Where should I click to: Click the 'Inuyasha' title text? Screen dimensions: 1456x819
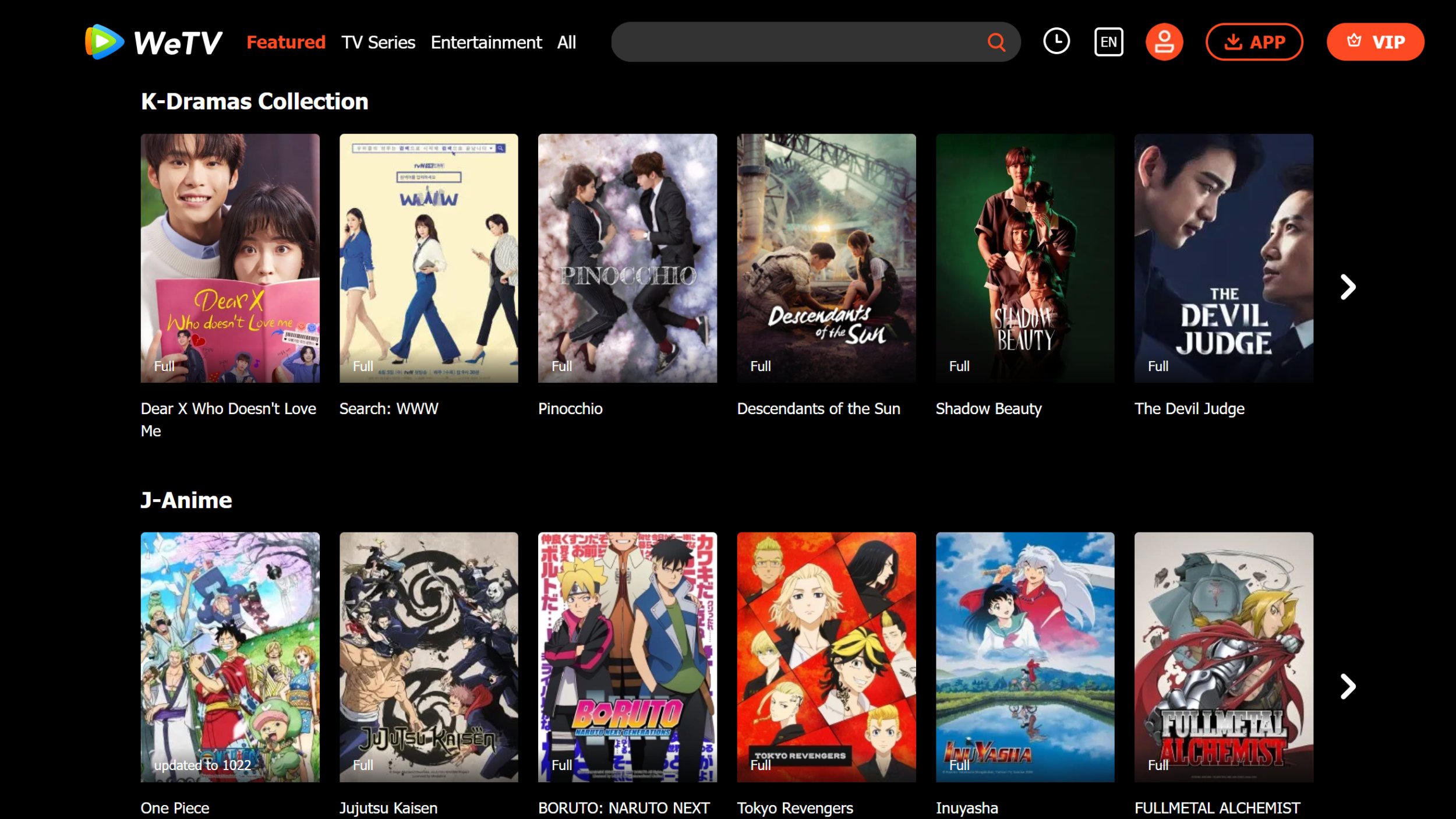coord(967,808)
